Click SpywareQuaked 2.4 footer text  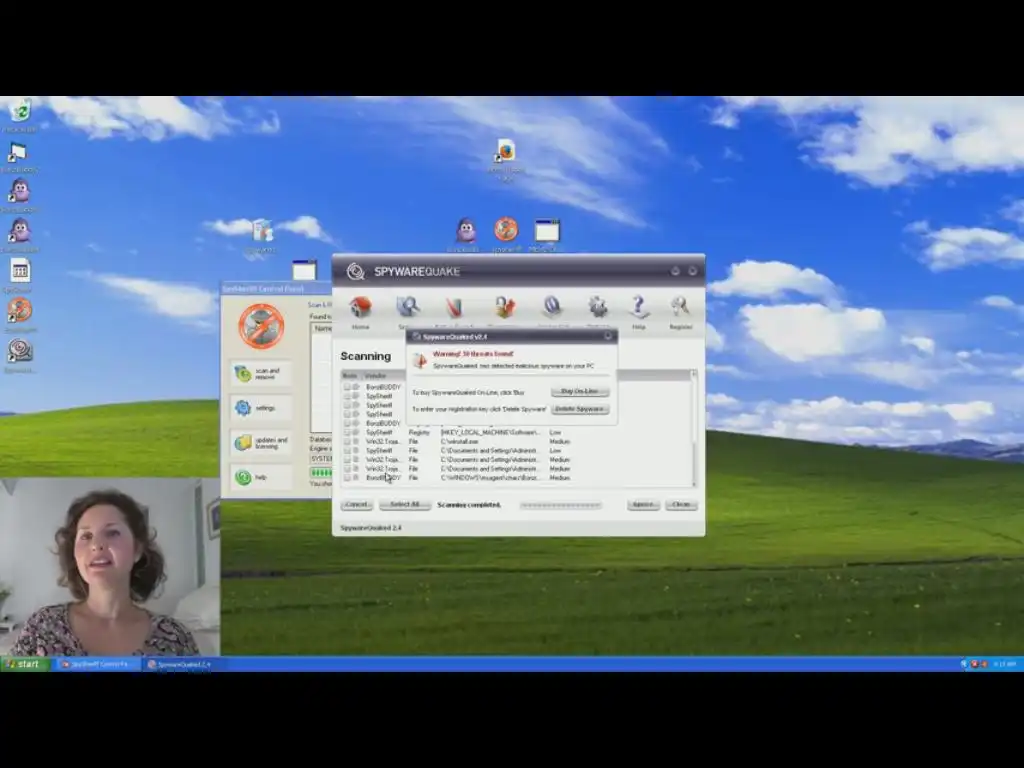(x=371, y=528)
